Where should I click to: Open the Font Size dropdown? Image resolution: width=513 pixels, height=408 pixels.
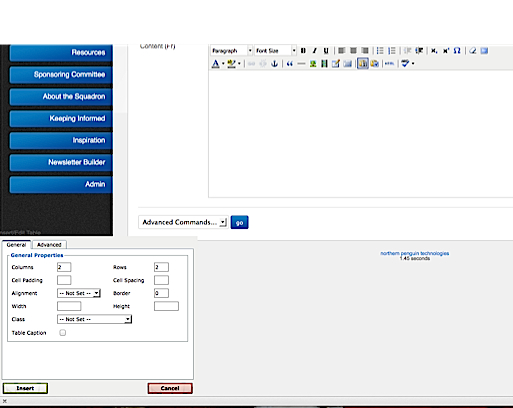point(275,51)
